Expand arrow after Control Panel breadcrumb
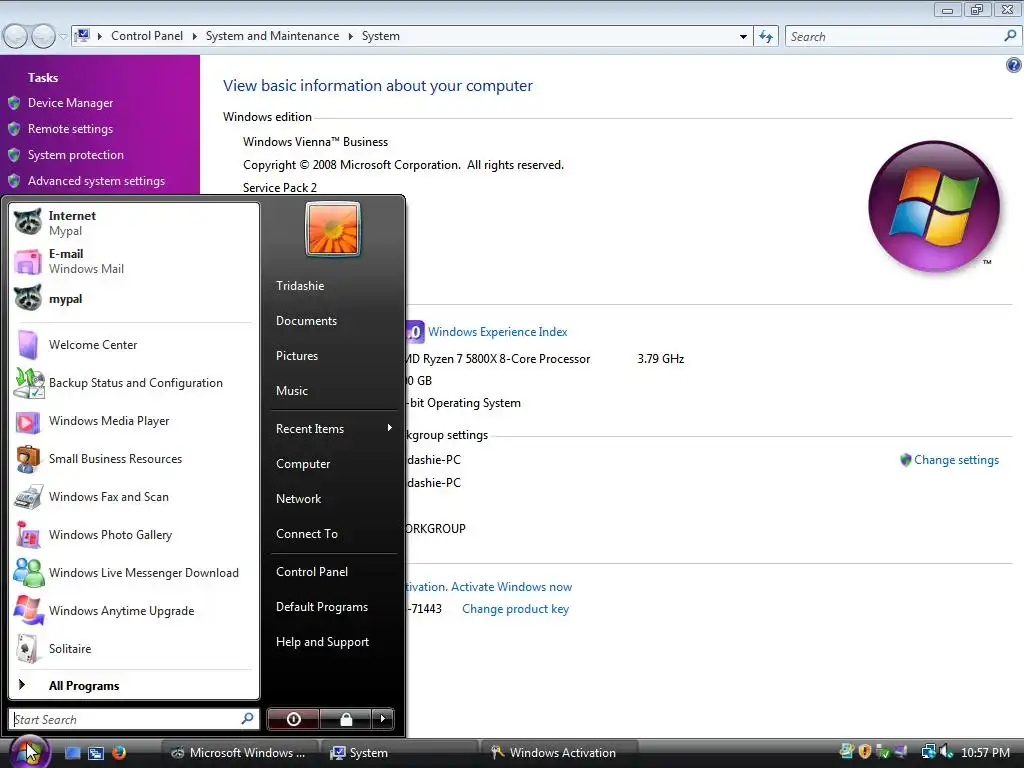1024x768 pixels. pyautogui.click(x=195, y=37)
